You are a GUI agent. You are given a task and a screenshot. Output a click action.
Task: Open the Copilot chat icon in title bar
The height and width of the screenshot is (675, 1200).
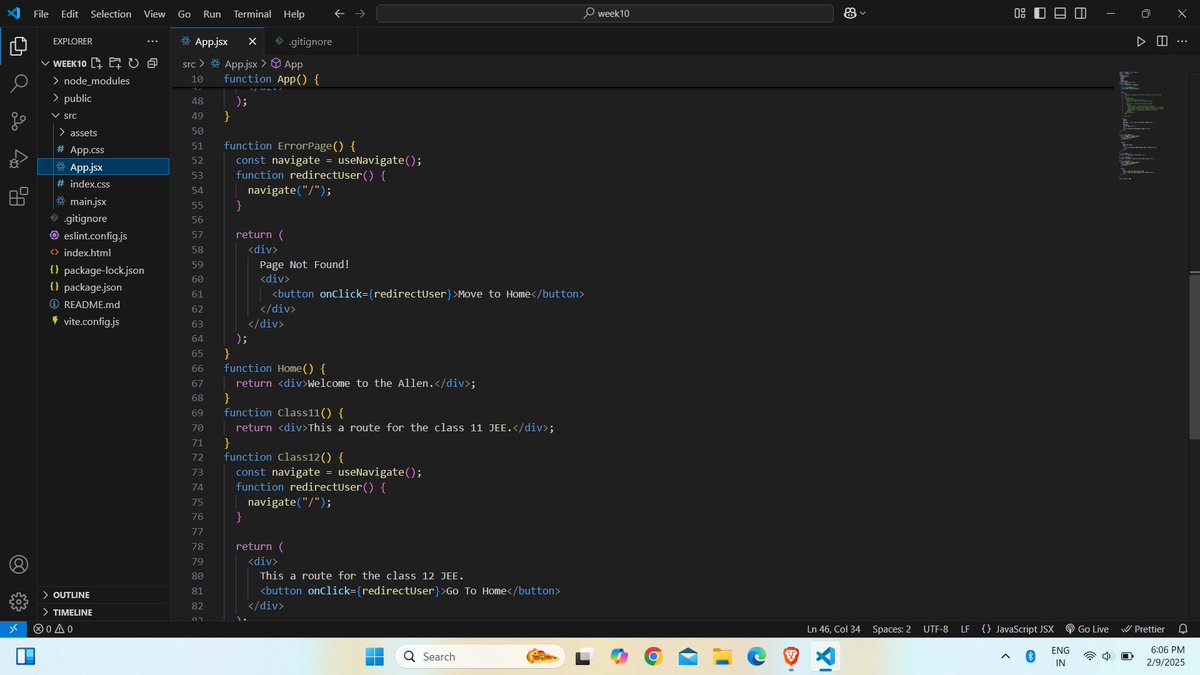pyautogui.click(x=850, y=13)
